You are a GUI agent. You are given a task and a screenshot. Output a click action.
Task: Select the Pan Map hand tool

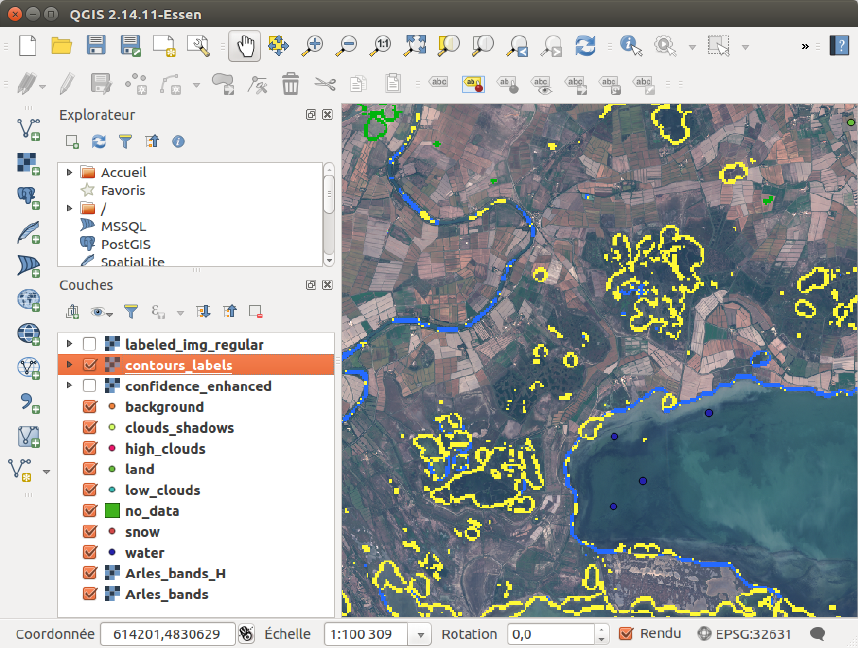244,45
